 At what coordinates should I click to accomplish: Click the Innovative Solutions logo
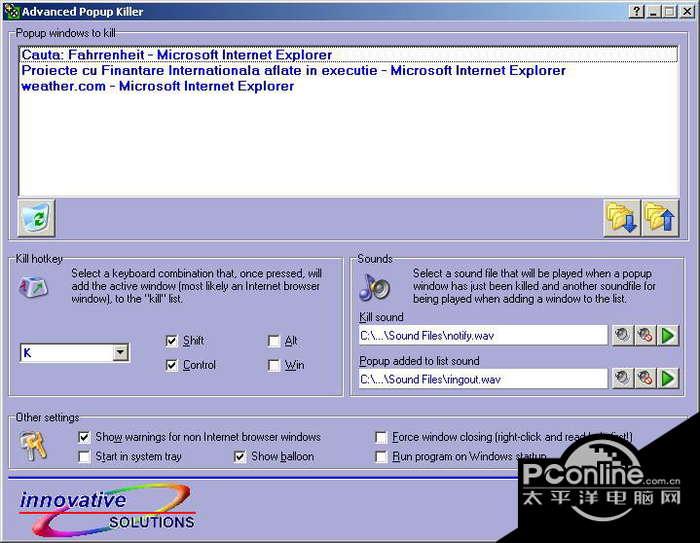(x=107, y=510)
